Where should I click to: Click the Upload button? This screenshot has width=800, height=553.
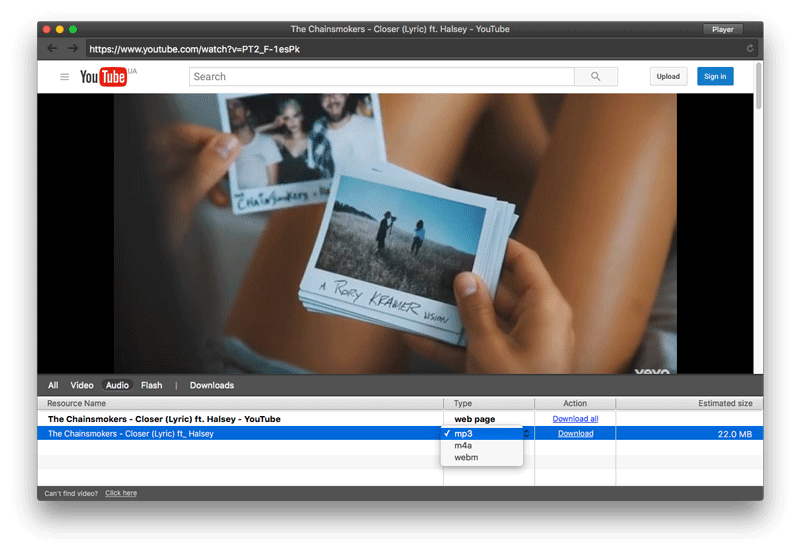[668, 76]
